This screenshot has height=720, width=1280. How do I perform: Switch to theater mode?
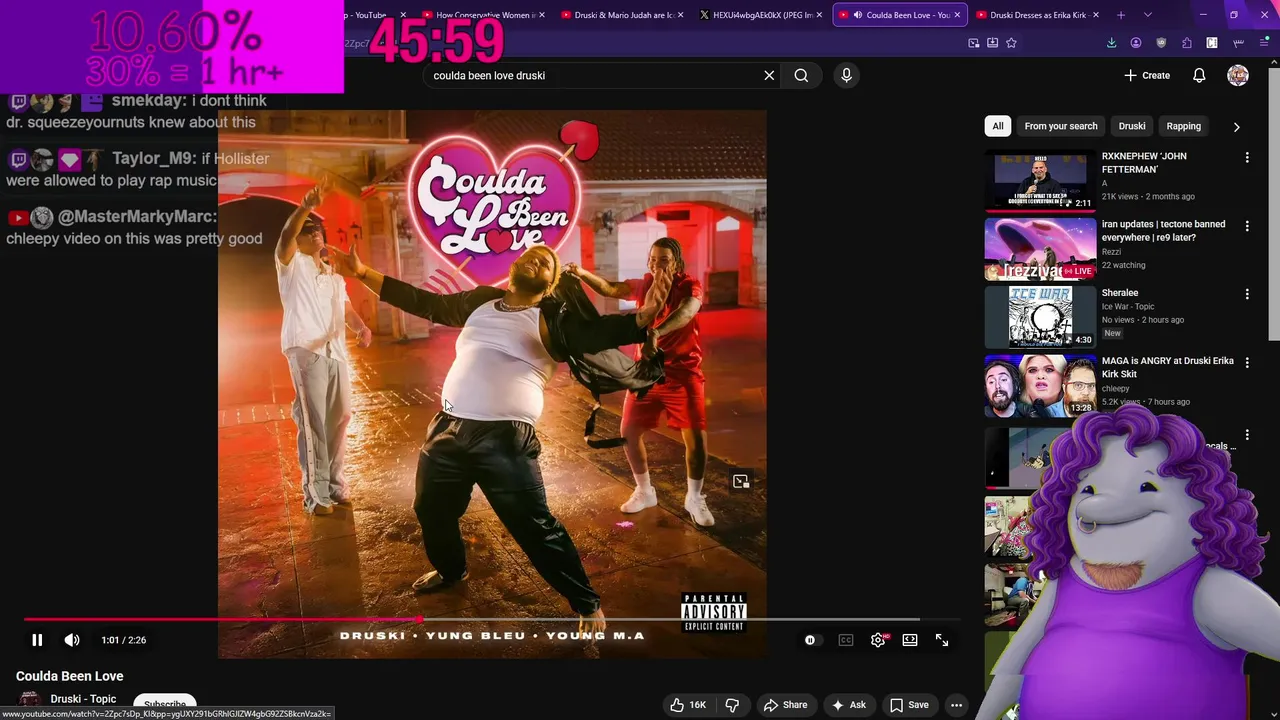[910, 640]
